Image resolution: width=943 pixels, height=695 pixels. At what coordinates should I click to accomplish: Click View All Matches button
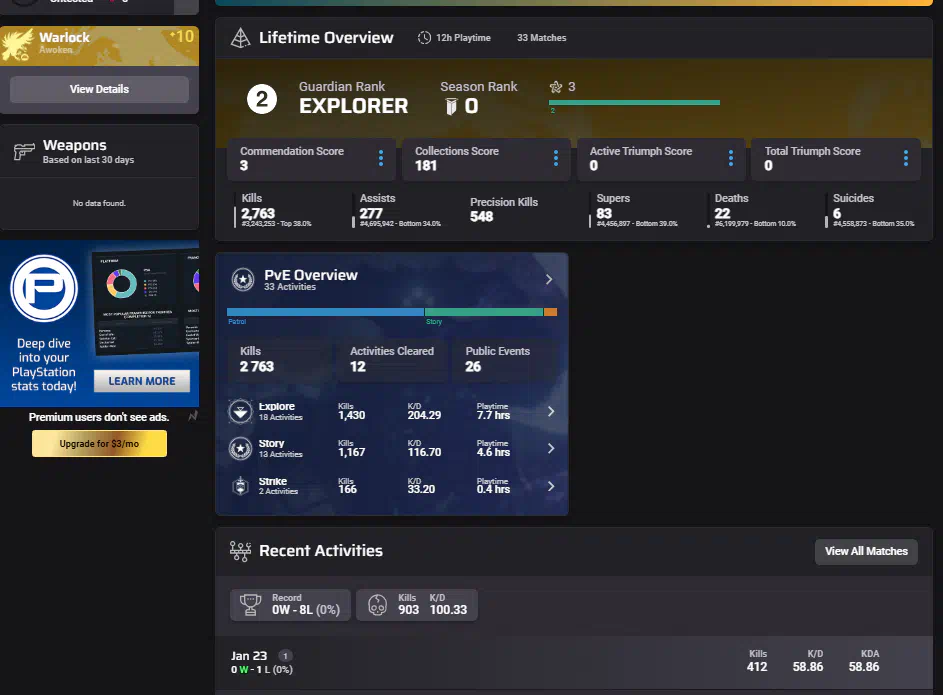(866, 551)
